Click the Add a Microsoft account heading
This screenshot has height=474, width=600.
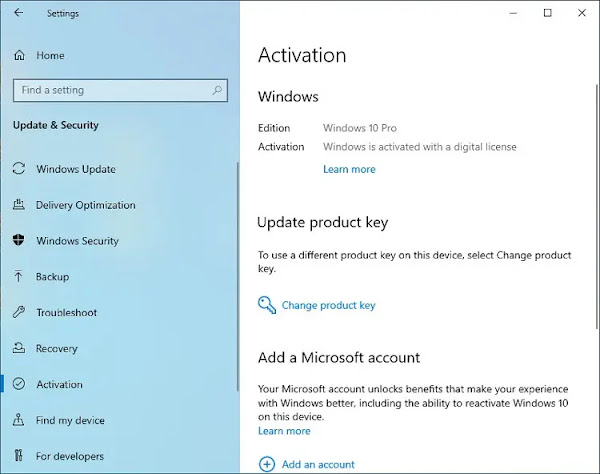click(339, 357)
